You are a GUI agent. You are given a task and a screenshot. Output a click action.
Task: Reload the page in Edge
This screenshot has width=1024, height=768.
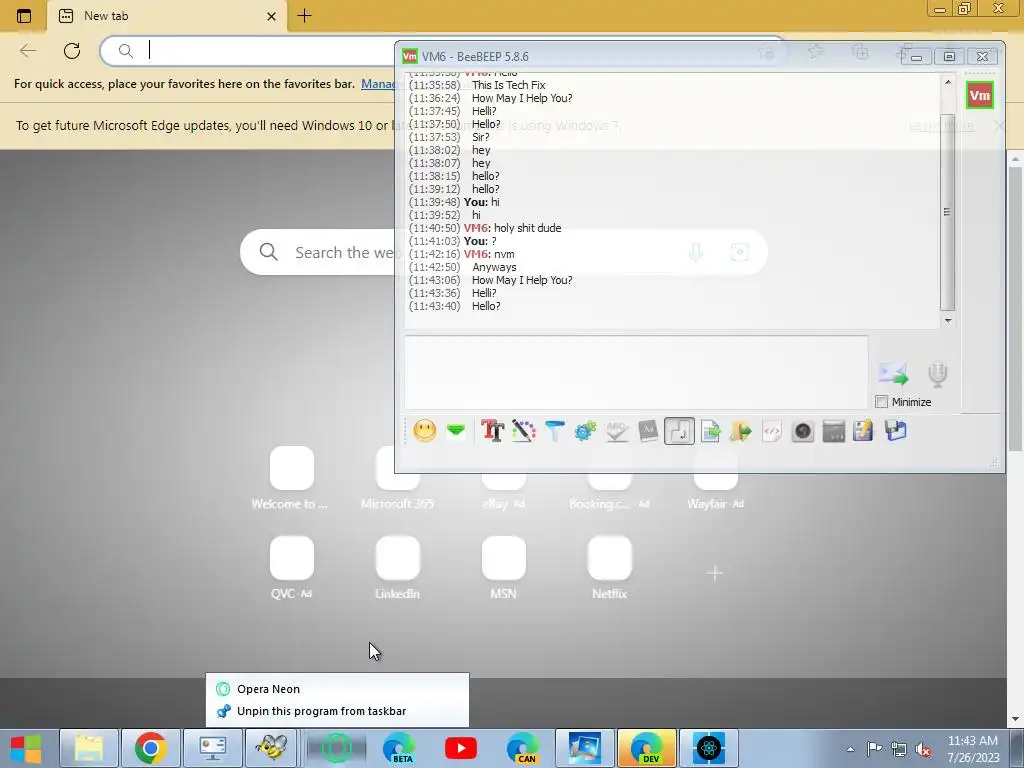[x=72, y=50]
